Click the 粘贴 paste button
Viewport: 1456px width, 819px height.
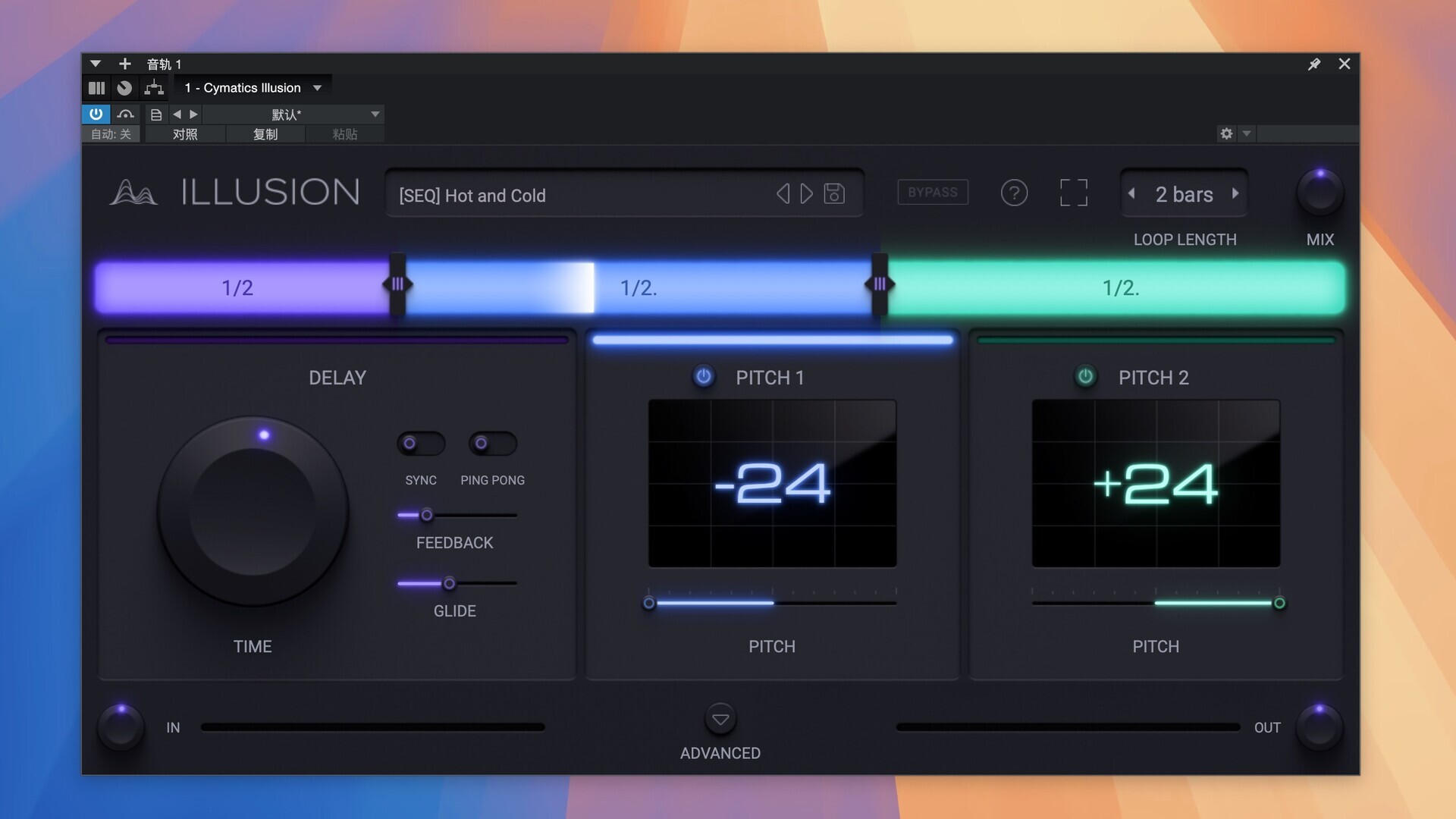click(x=345, y=134)
